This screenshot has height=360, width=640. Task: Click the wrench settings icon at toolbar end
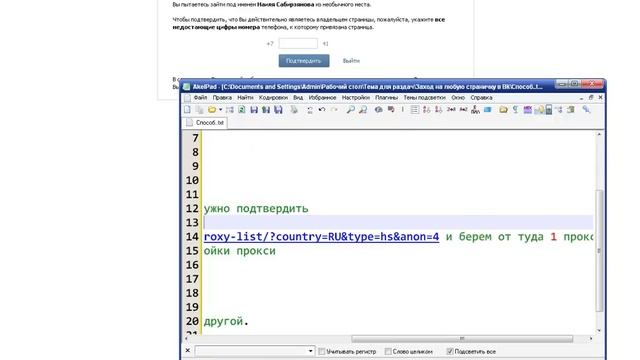586,110
